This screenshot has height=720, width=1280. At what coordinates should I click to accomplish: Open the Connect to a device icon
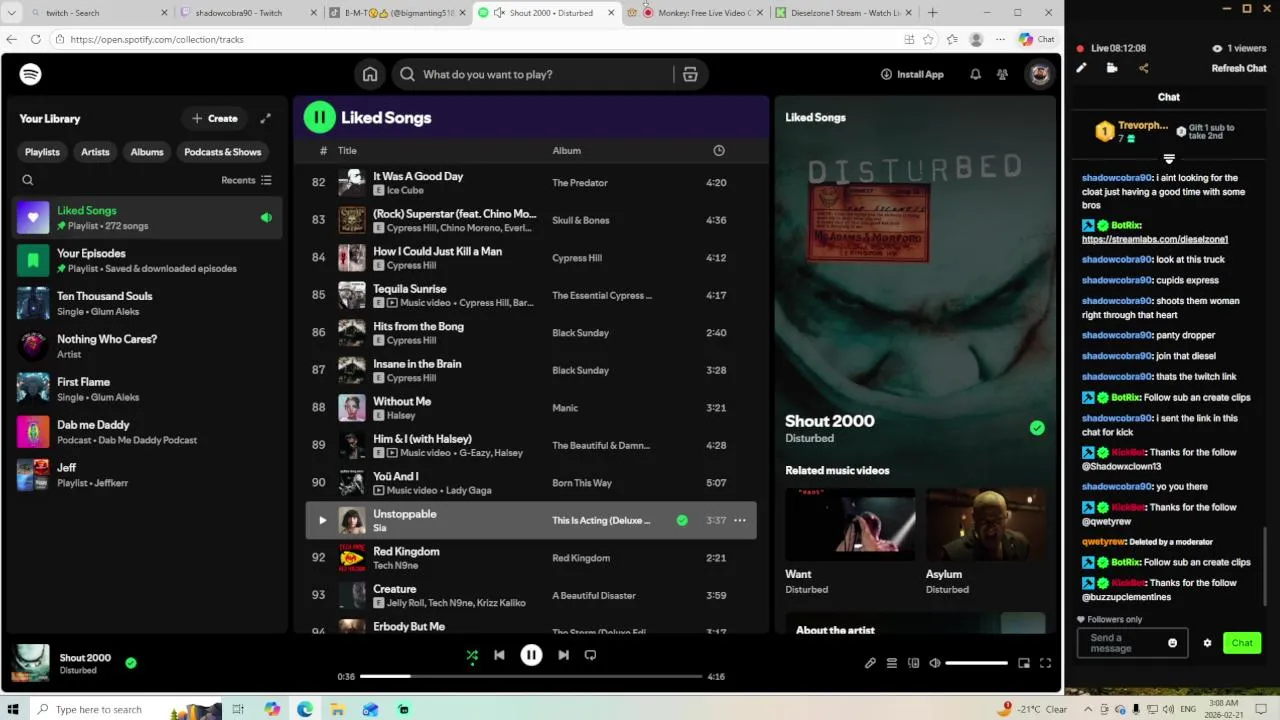[x=913, y=663]
